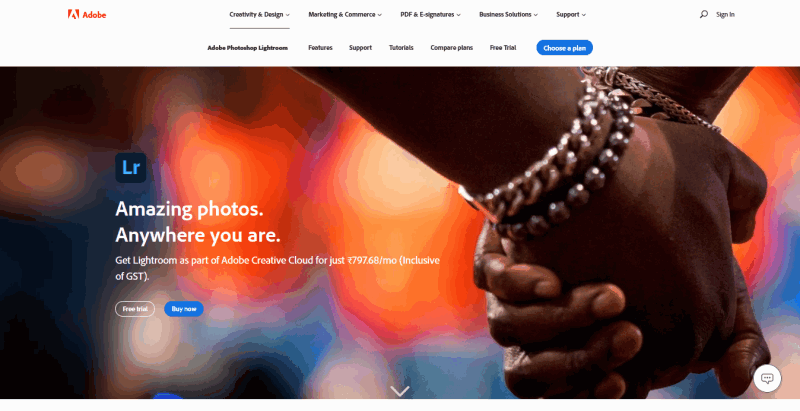Click the Sign In link
The image size is (800, 411).
click(725, 15)
